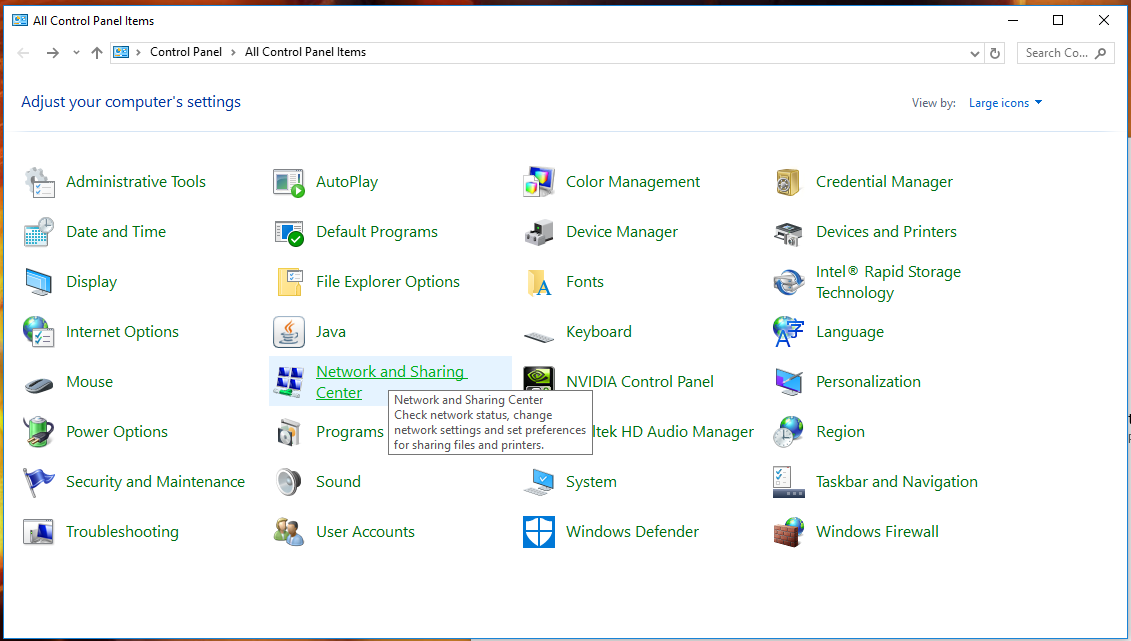Click the Taskbar and Navigation icon
This screenshot has width=1131, height=641.
tap(788, 482)
